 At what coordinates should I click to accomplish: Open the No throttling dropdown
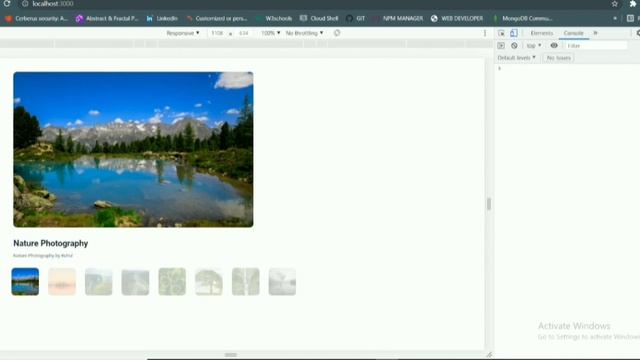point(304,33)
